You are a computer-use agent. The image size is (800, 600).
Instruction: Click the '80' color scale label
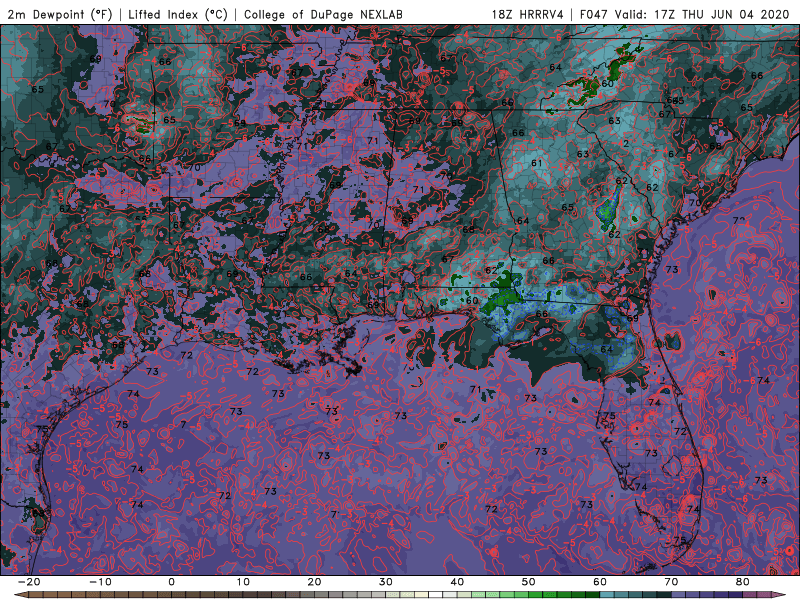tap(743, 582)
